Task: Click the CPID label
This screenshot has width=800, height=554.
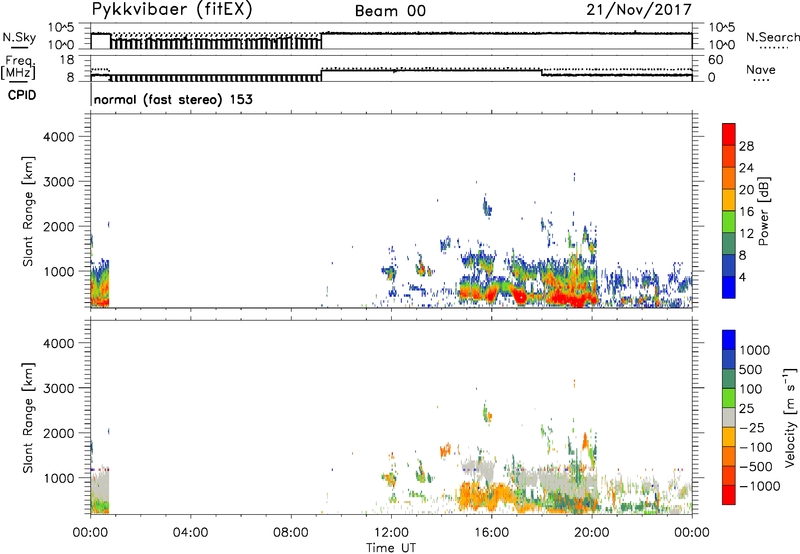Action: tap(22, 95)
